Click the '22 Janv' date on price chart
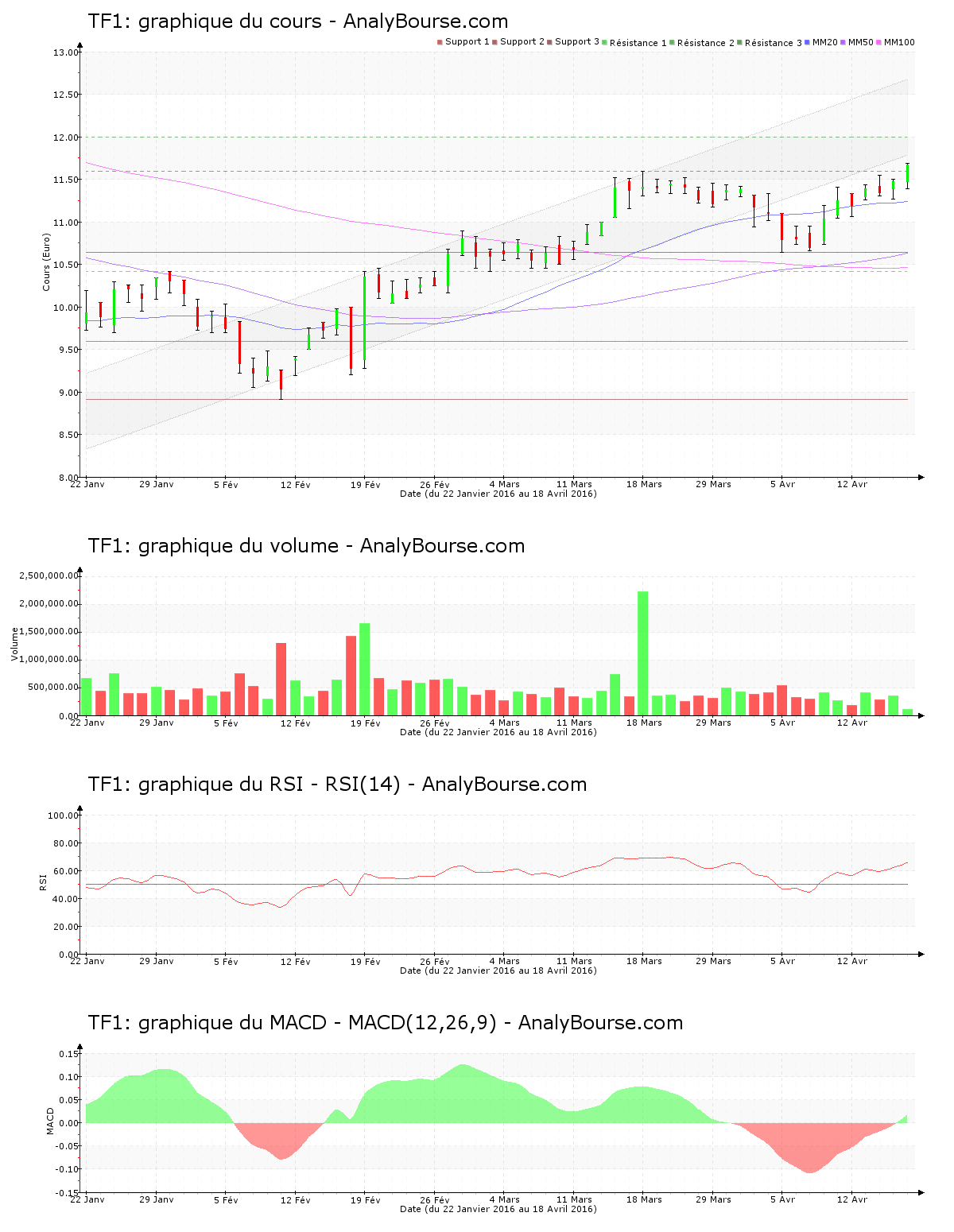The width and height of the screenshot is (954, 1232). [x=87, y=484]
